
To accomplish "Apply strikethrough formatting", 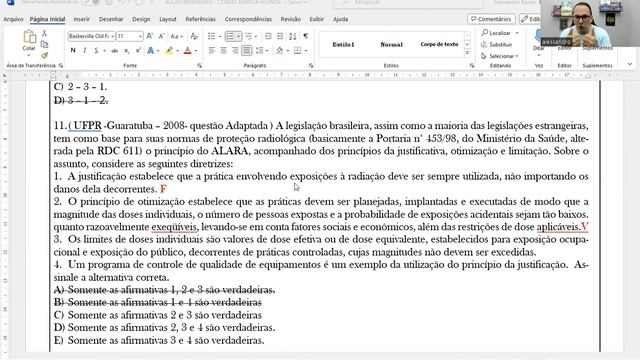I will point(115,51).
